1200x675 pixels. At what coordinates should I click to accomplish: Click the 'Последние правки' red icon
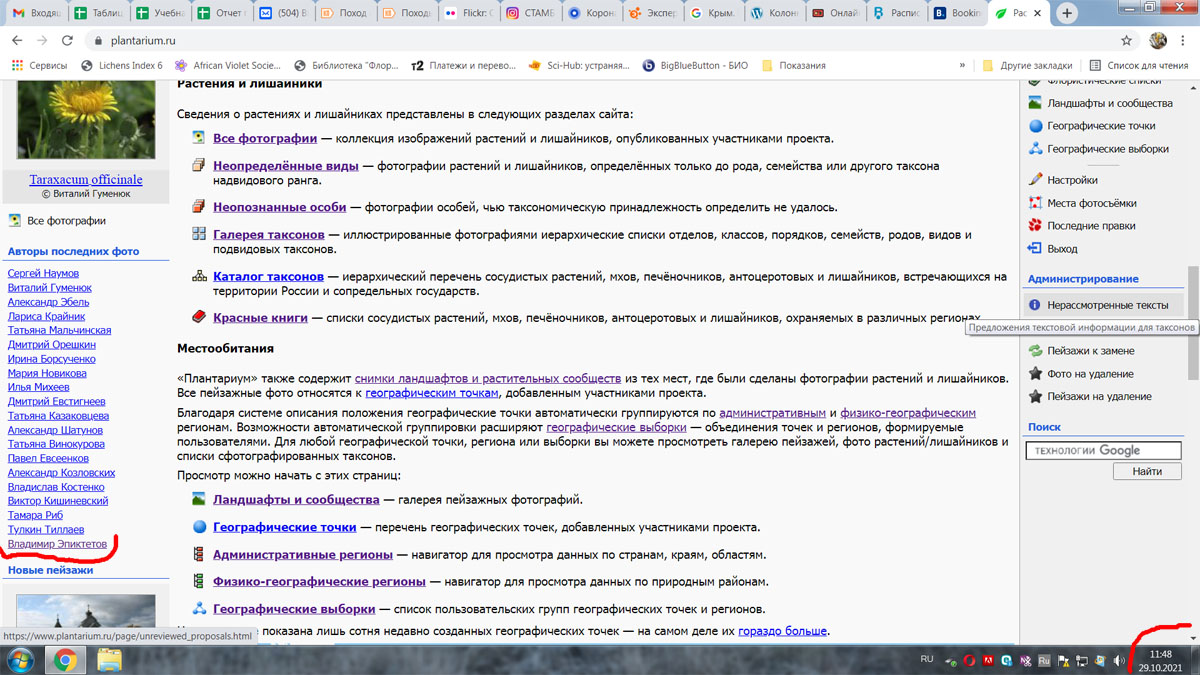(x=1036, y=226)
